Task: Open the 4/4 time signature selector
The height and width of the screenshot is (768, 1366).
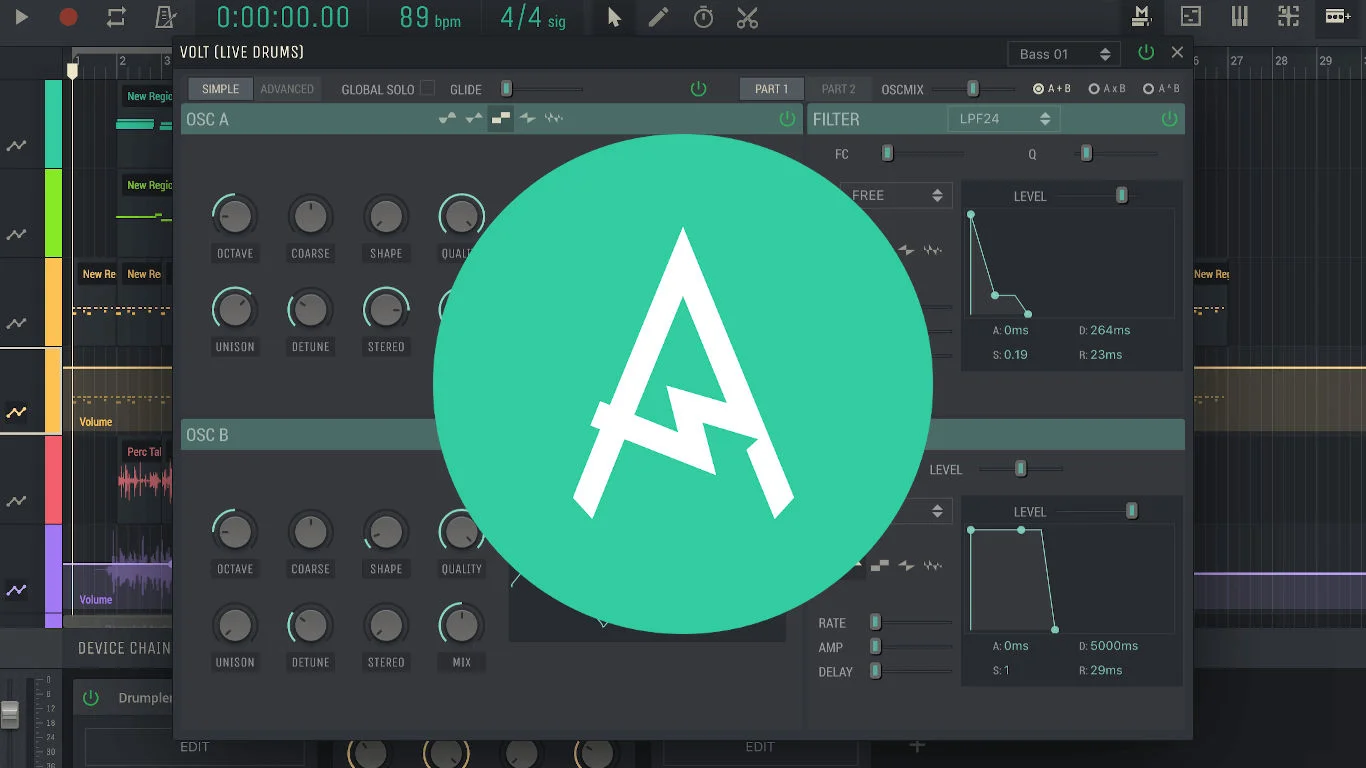Action: [x=532, y=17]
